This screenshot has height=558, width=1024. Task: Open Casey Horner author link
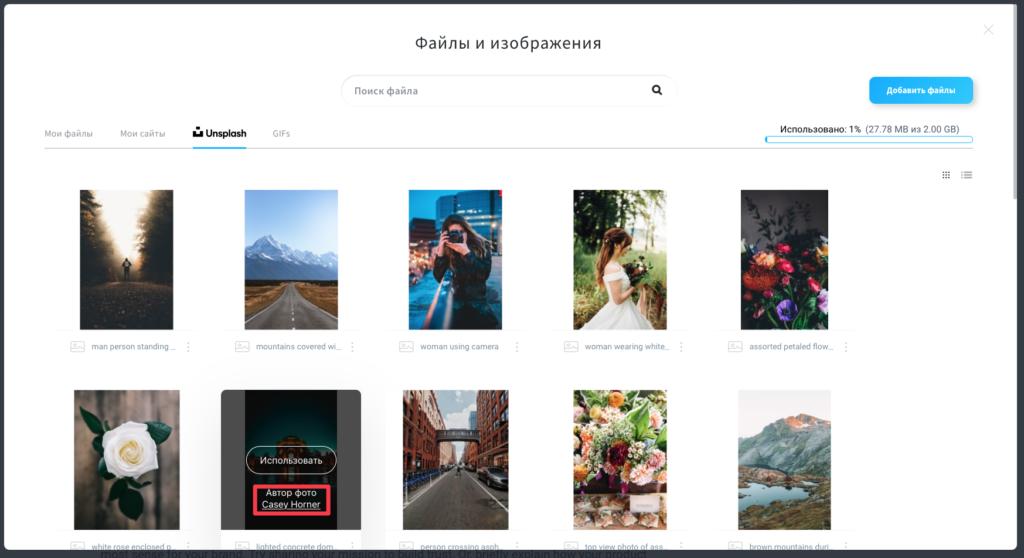click(x=291, y=504)
